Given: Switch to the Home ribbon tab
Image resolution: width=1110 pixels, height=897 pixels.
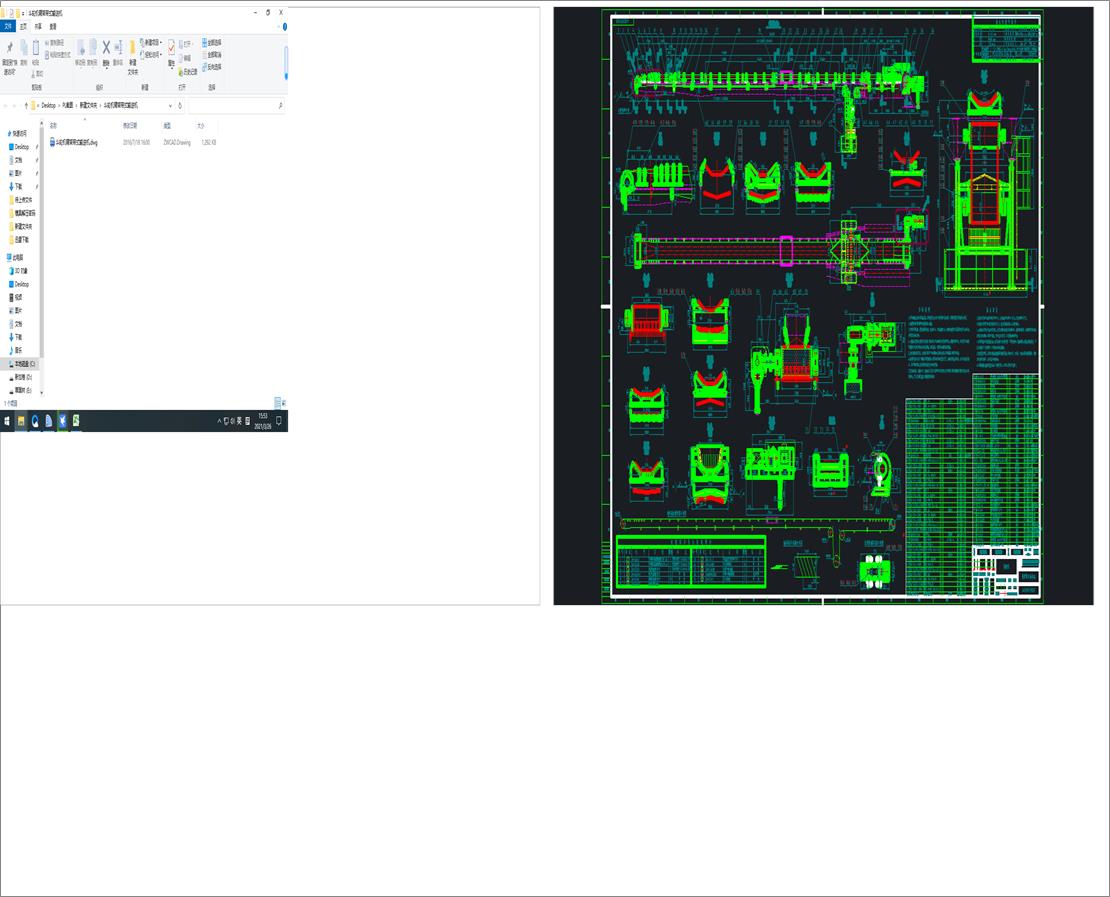Looking at the screenshot, I should pyautogui.click(x=23, y=26).
